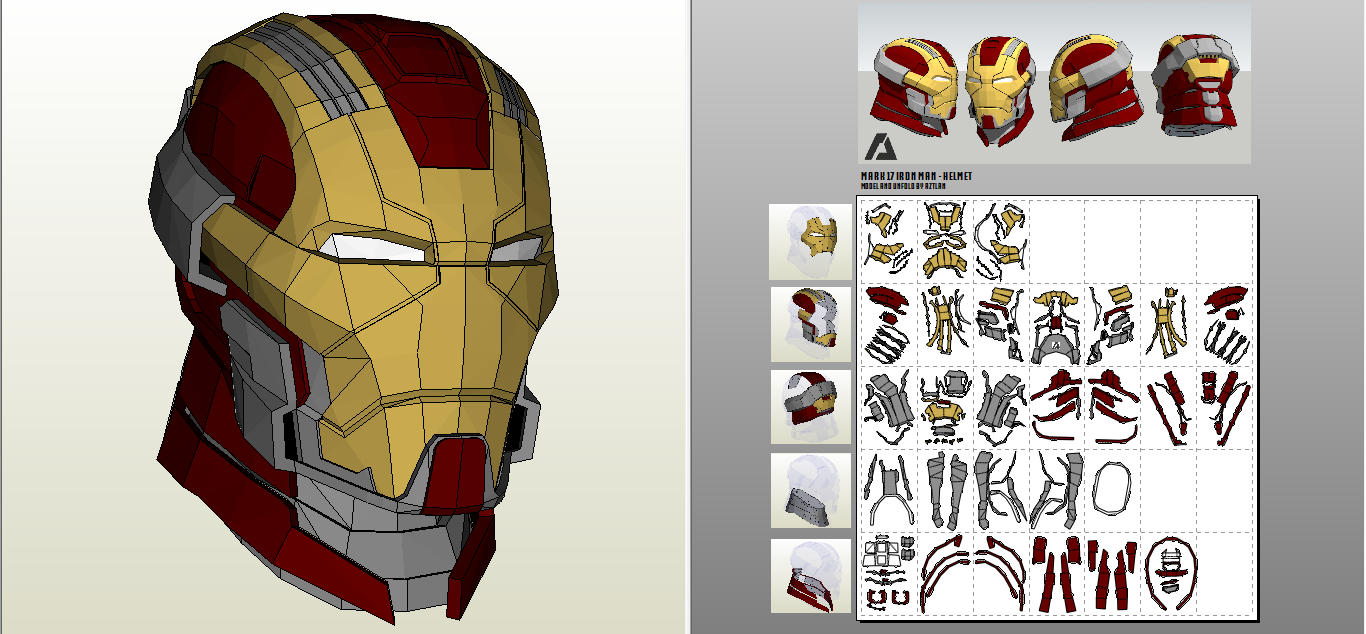Select the page with thin U-shaped outline strips

point(889,490)
